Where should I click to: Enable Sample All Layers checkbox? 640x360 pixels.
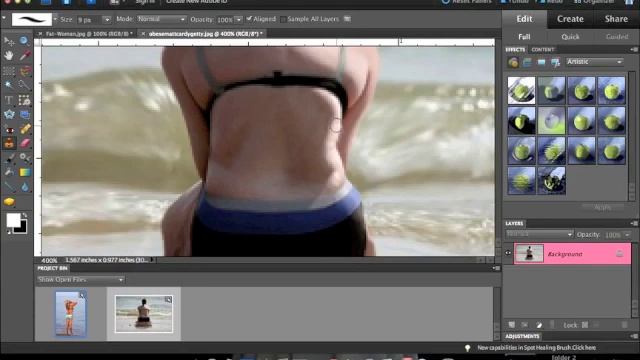(x=283, y=19)
